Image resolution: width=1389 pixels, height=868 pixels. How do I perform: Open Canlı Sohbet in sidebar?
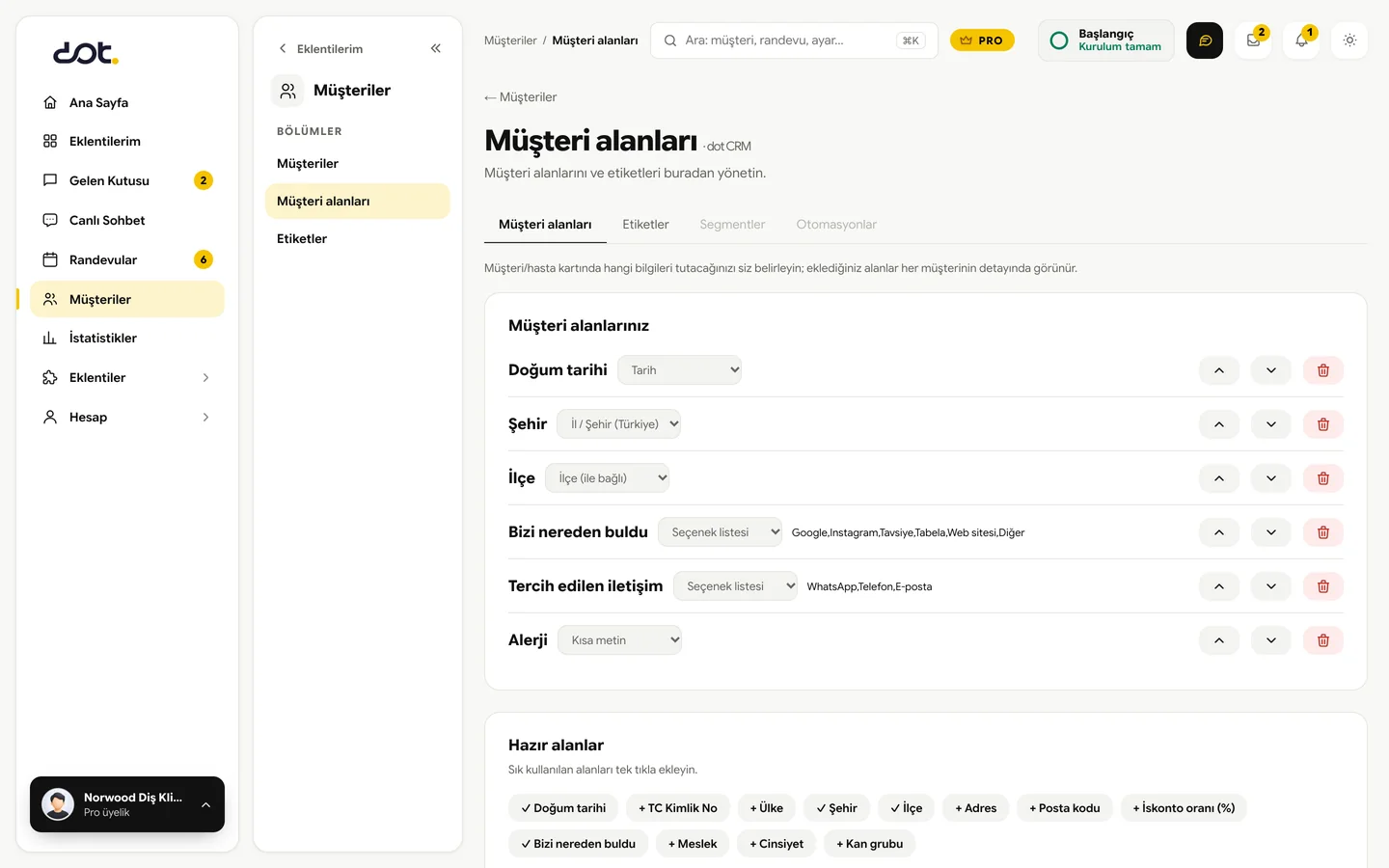(127, 220)
